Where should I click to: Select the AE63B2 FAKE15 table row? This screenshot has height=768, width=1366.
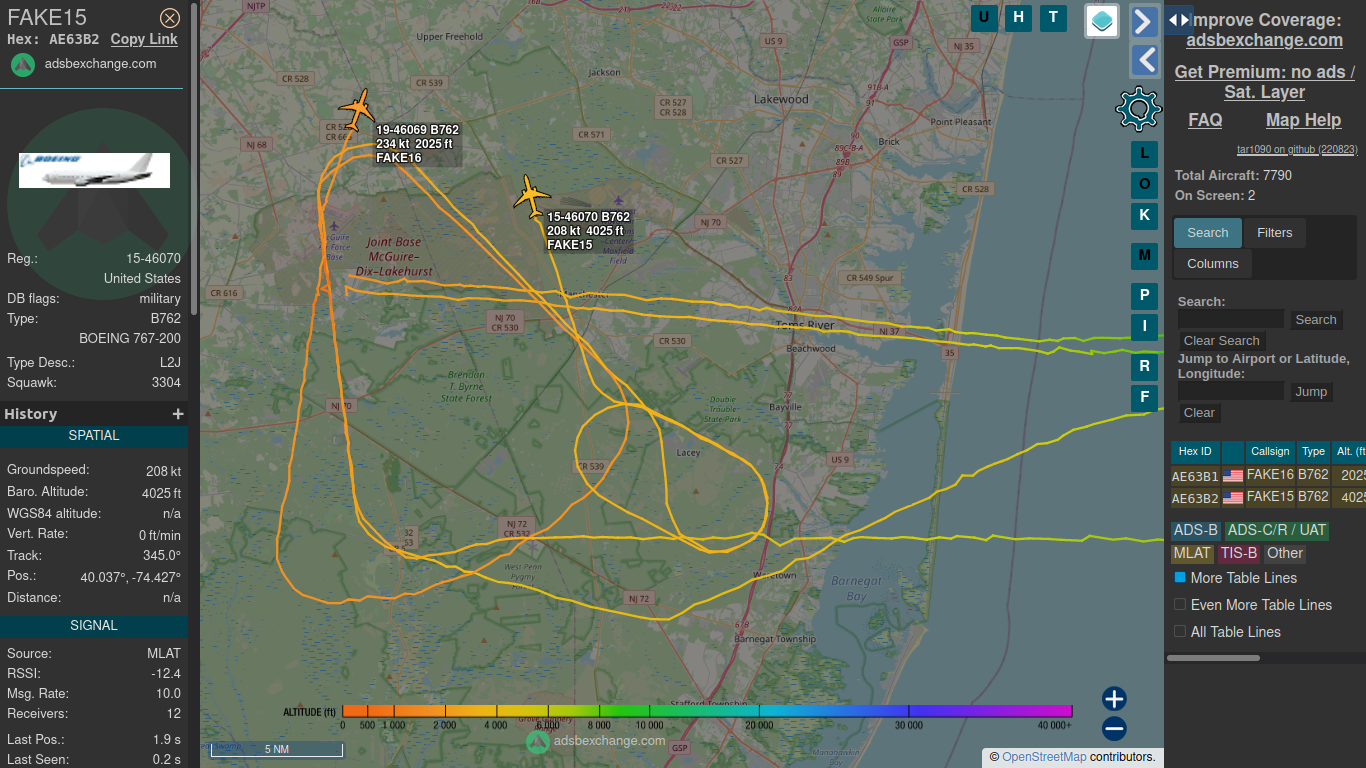tap(1268, 497)
